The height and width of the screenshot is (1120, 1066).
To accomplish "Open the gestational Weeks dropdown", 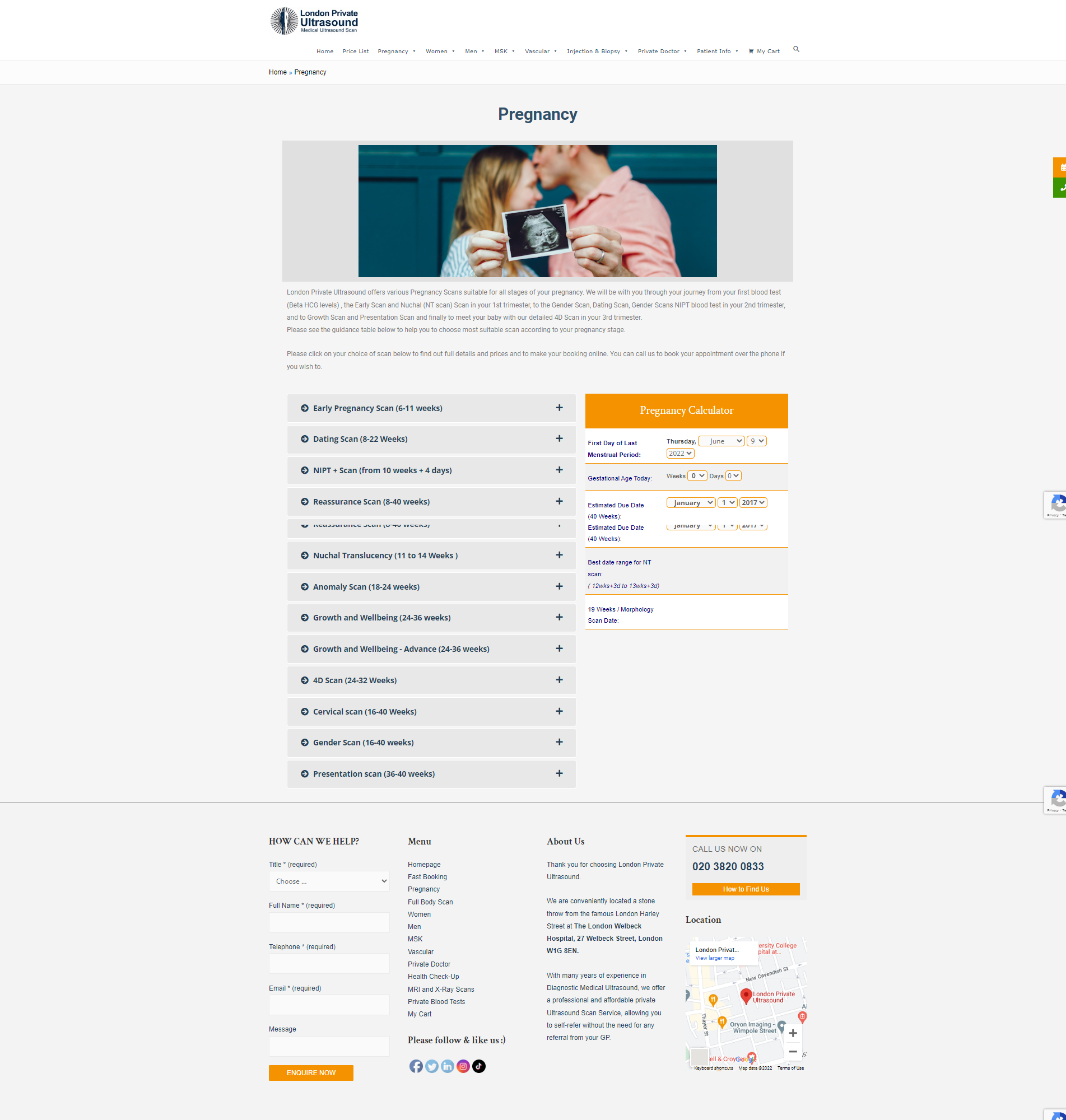I will 697,476.
